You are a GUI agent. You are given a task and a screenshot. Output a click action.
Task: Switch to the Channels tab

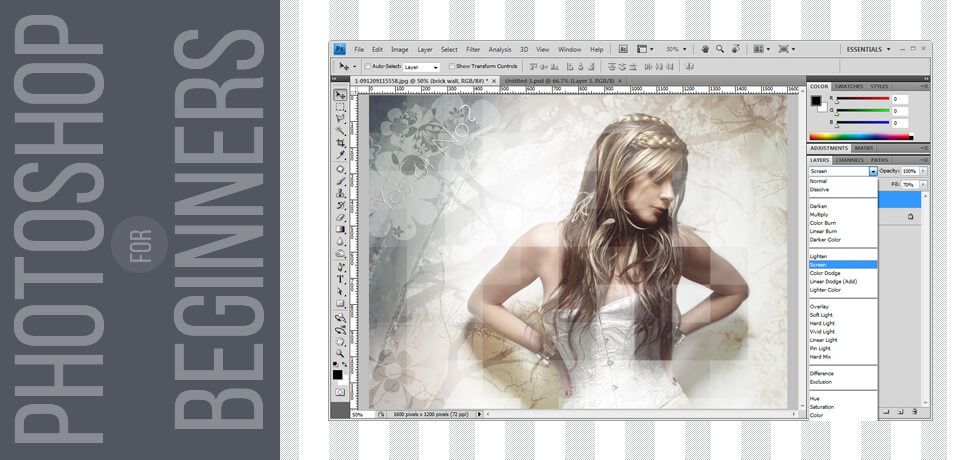coord(849,160)
